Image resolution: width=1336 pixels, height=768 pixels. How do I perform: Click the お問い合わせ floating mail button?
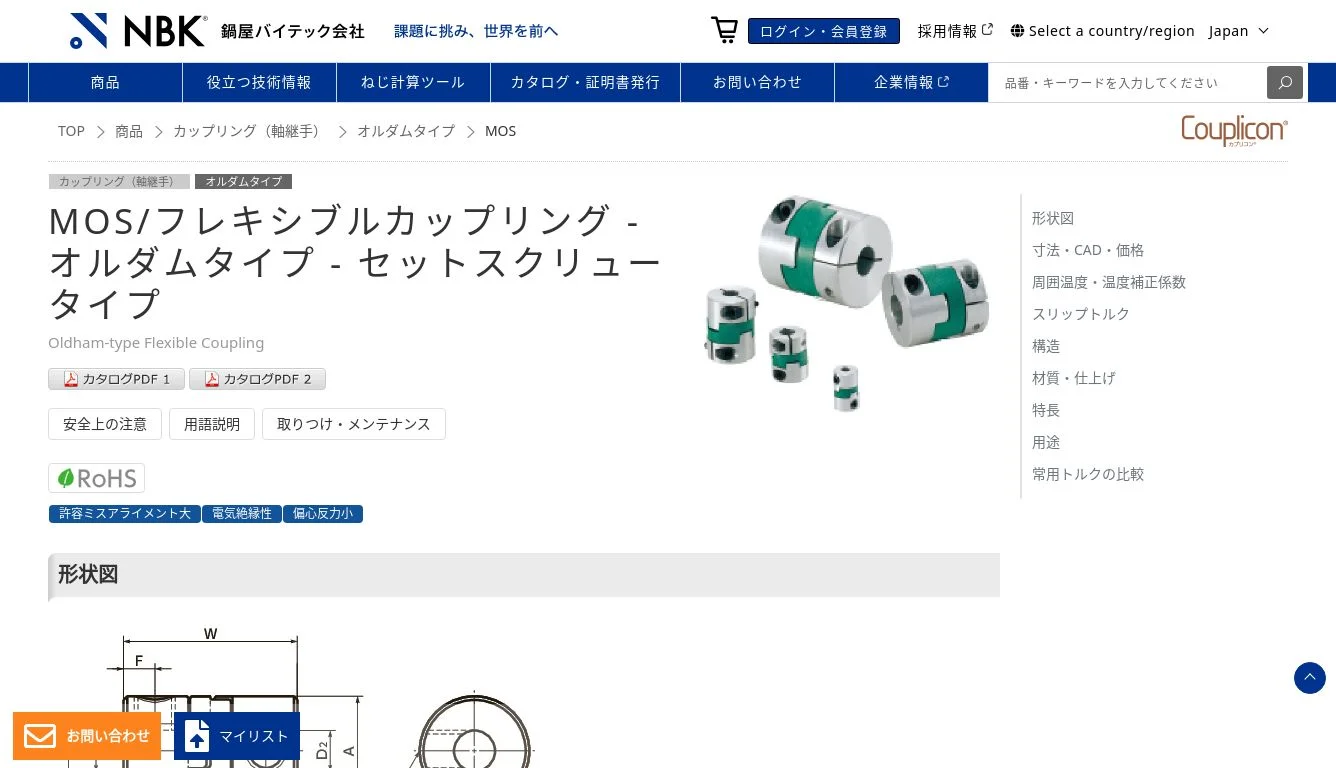coord(87,736)
